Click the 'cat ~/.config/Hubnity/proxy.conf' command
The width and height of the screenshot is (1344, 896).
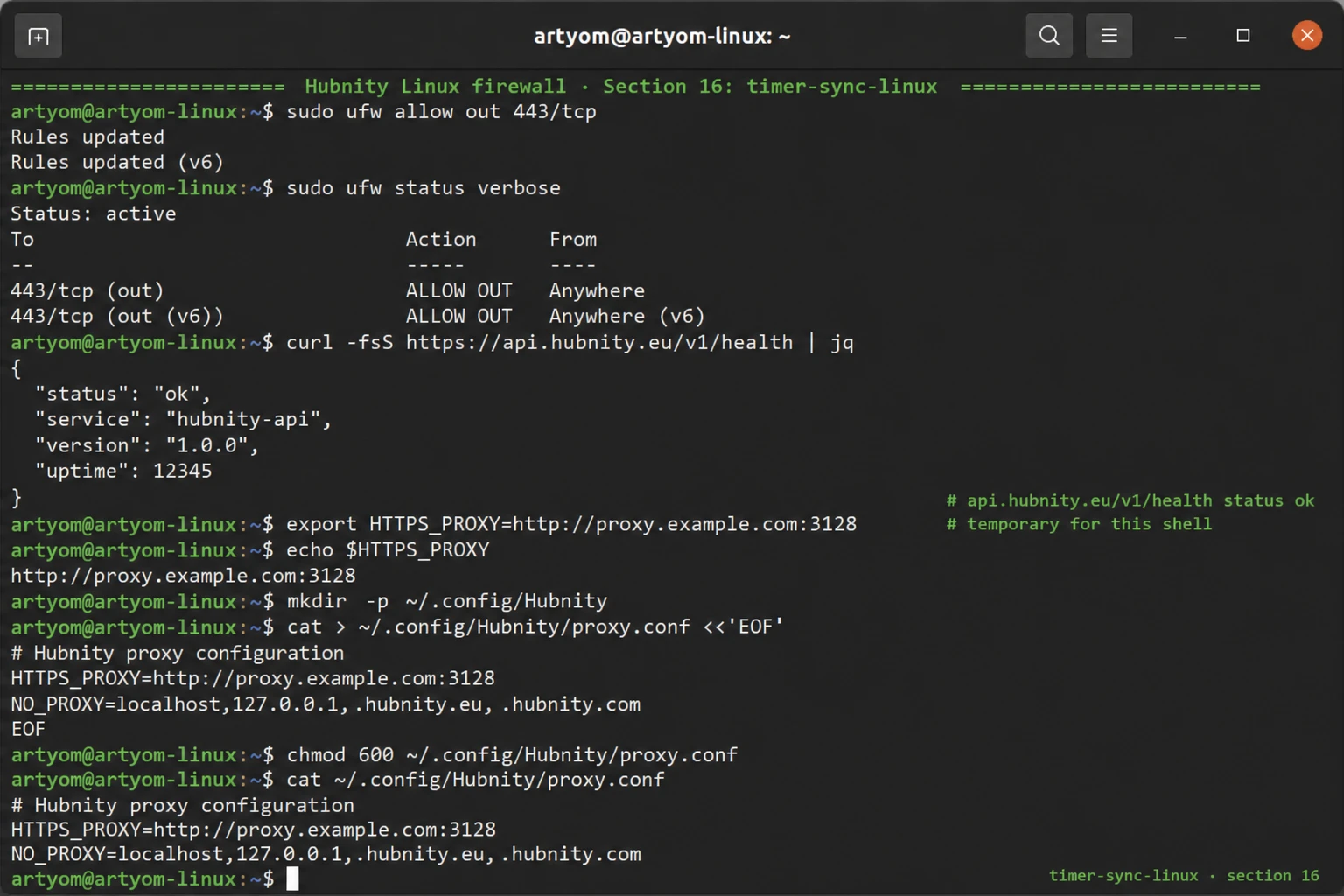pos(475,779)
